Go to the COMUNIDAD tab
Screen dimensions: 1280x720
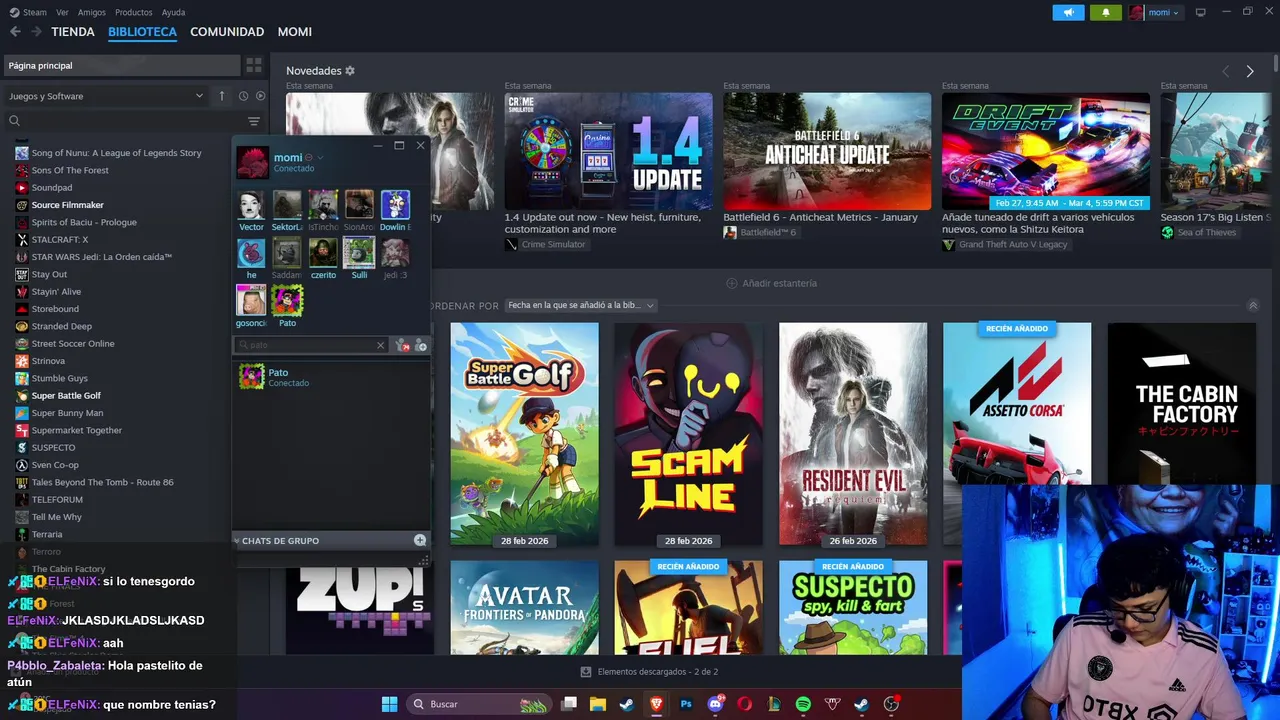click(x=227, y=32)
